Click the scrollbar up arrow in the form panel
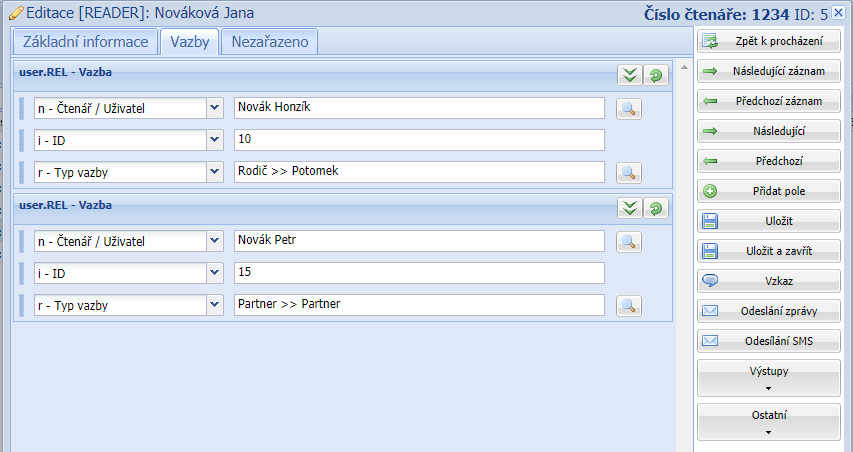 pos(683,68)
